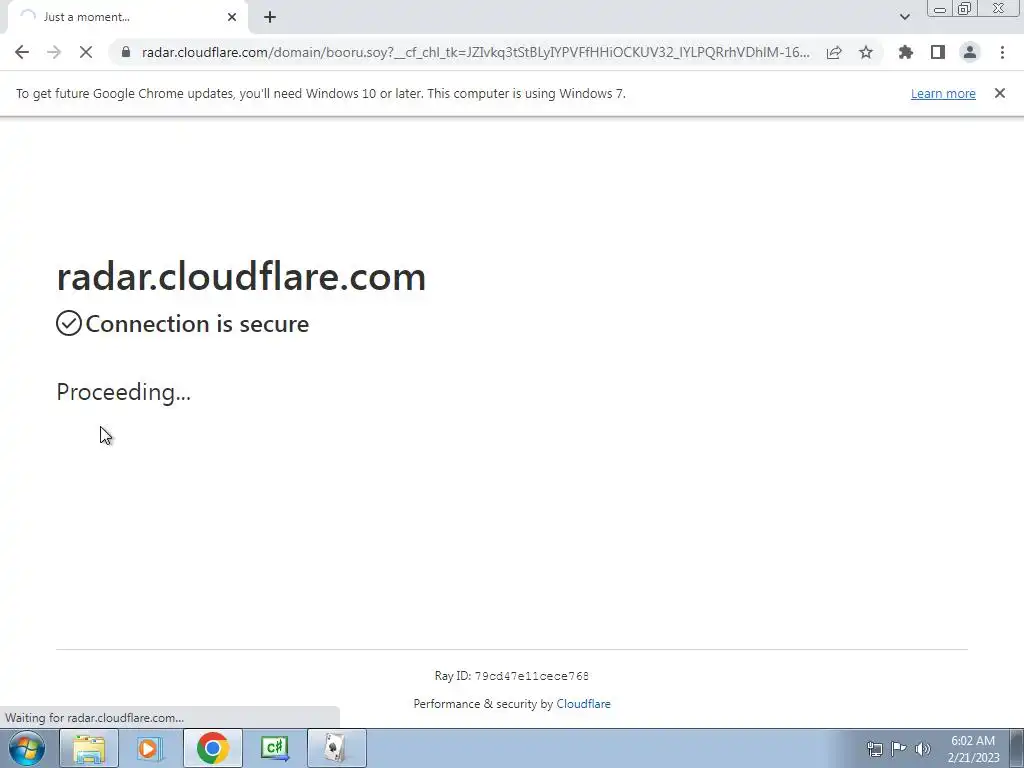This screenshot has width=1024, height=768.
Task: Select the 'Just a moment...' tab
Action: point(127,17)
